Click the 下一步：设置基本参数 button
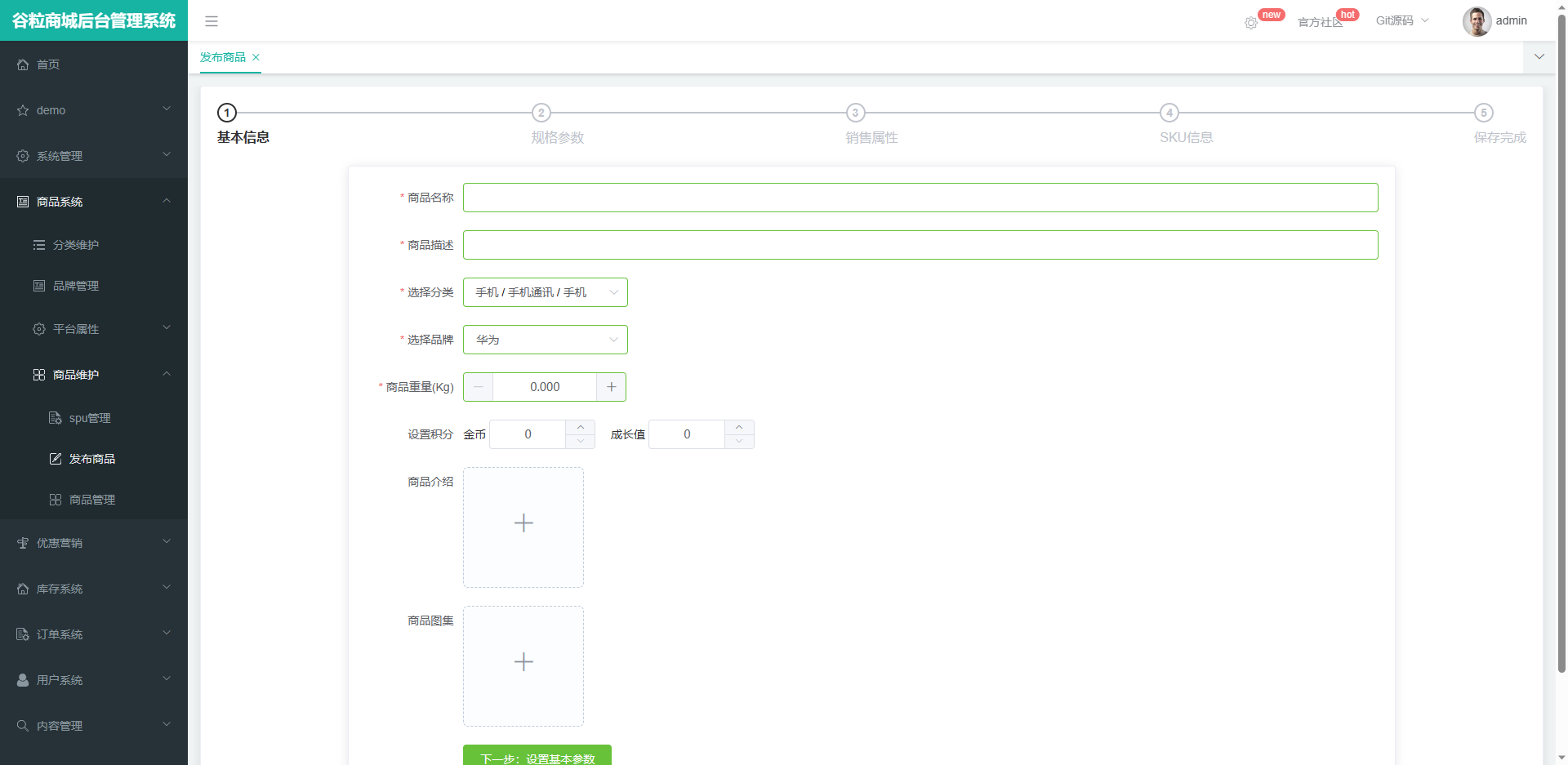The width and height of the screenshot is (1568, 765). [537, 755]
